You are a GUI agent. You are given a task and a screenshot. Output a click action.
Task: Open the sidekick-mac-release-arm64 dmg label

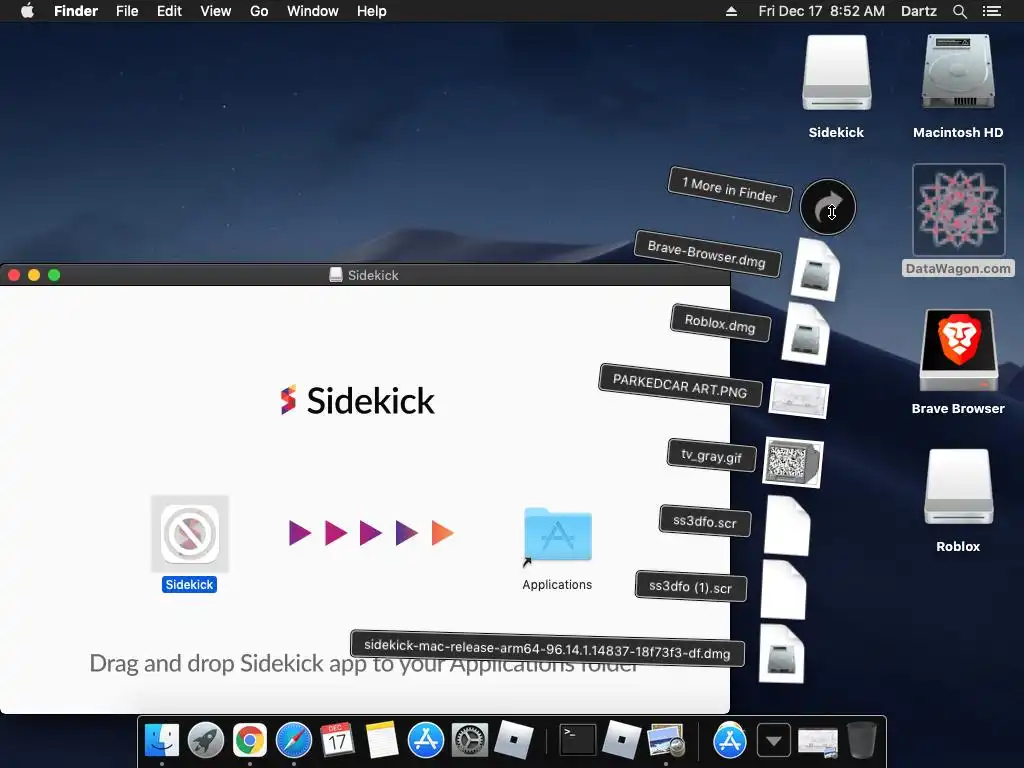pos(547,648)
